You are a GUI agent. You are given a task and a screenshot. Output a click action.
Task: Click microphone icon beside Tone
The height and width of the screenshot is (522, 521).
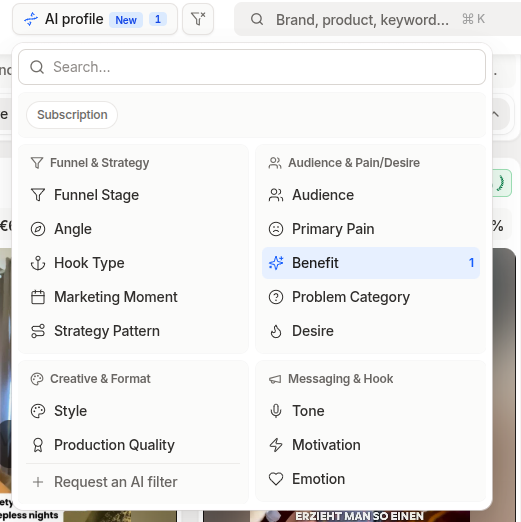(x=276, y=411)
